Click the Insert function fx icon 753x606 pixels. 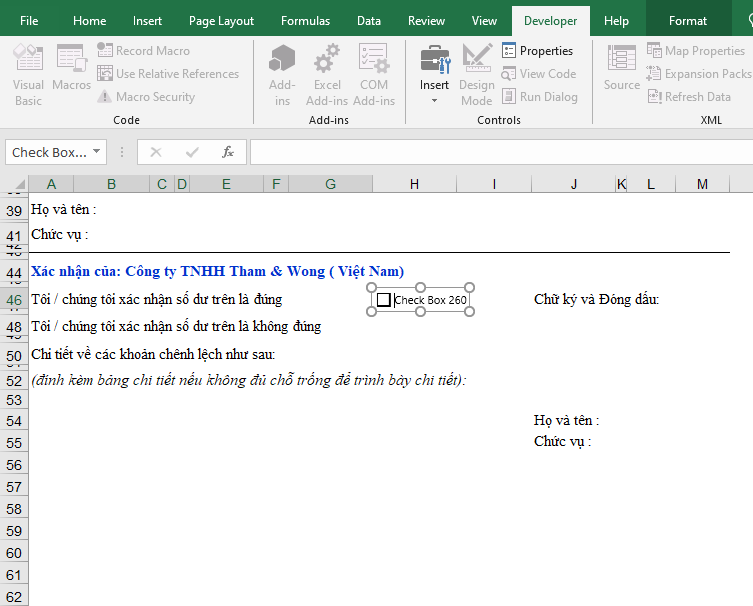(228, 152)
